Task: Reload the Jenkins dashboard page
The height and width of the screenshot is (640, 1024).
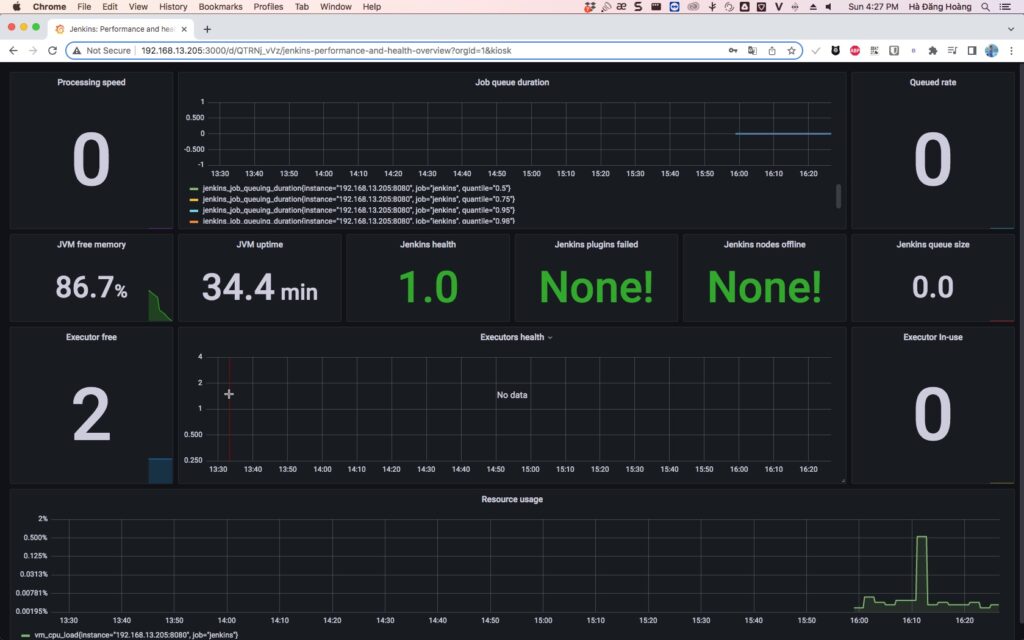Action: coord(52,50)
